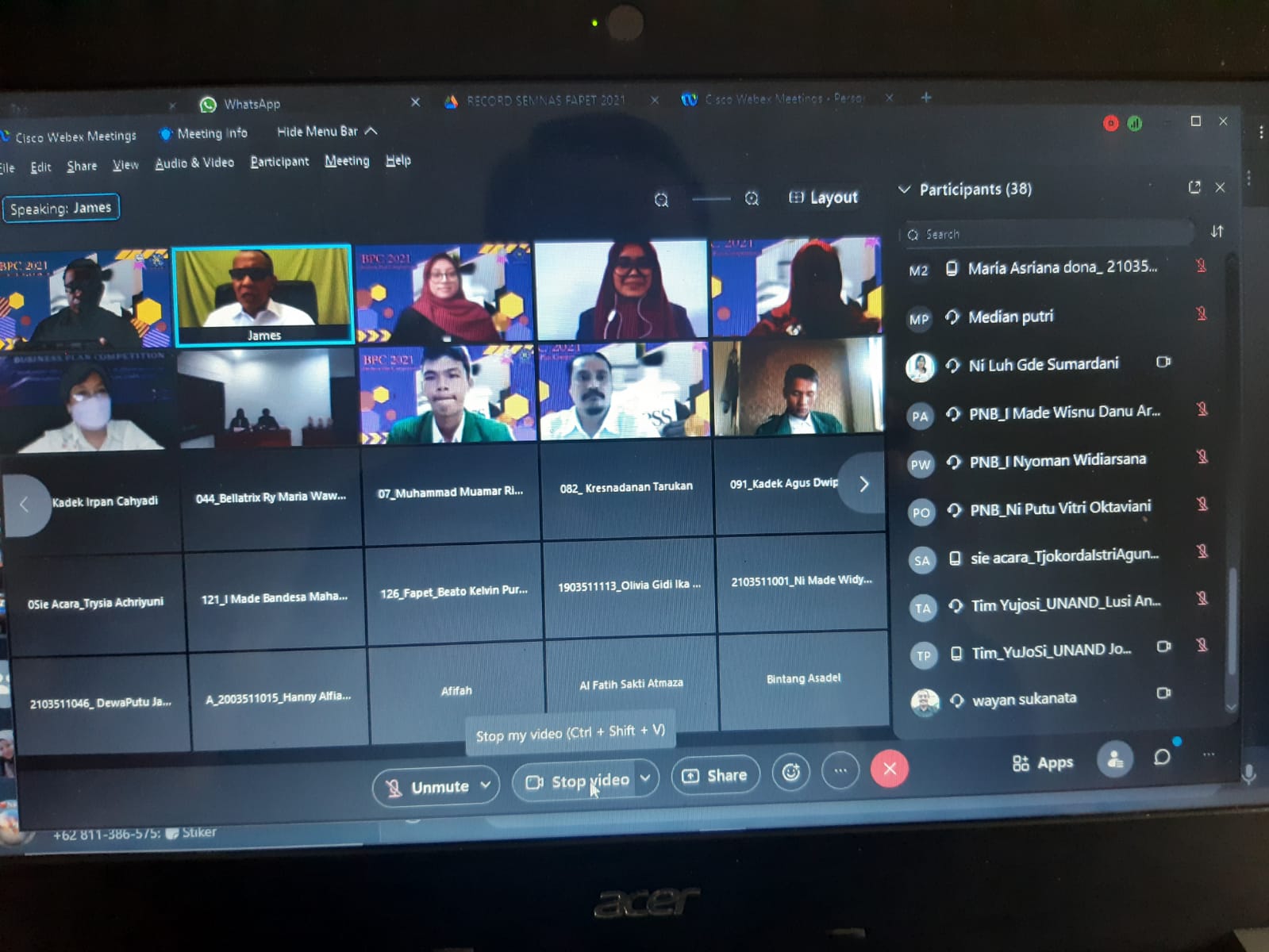The image size is (1269, 952).
Task: Open the Edit menu
Action: (x=40, y=167)
